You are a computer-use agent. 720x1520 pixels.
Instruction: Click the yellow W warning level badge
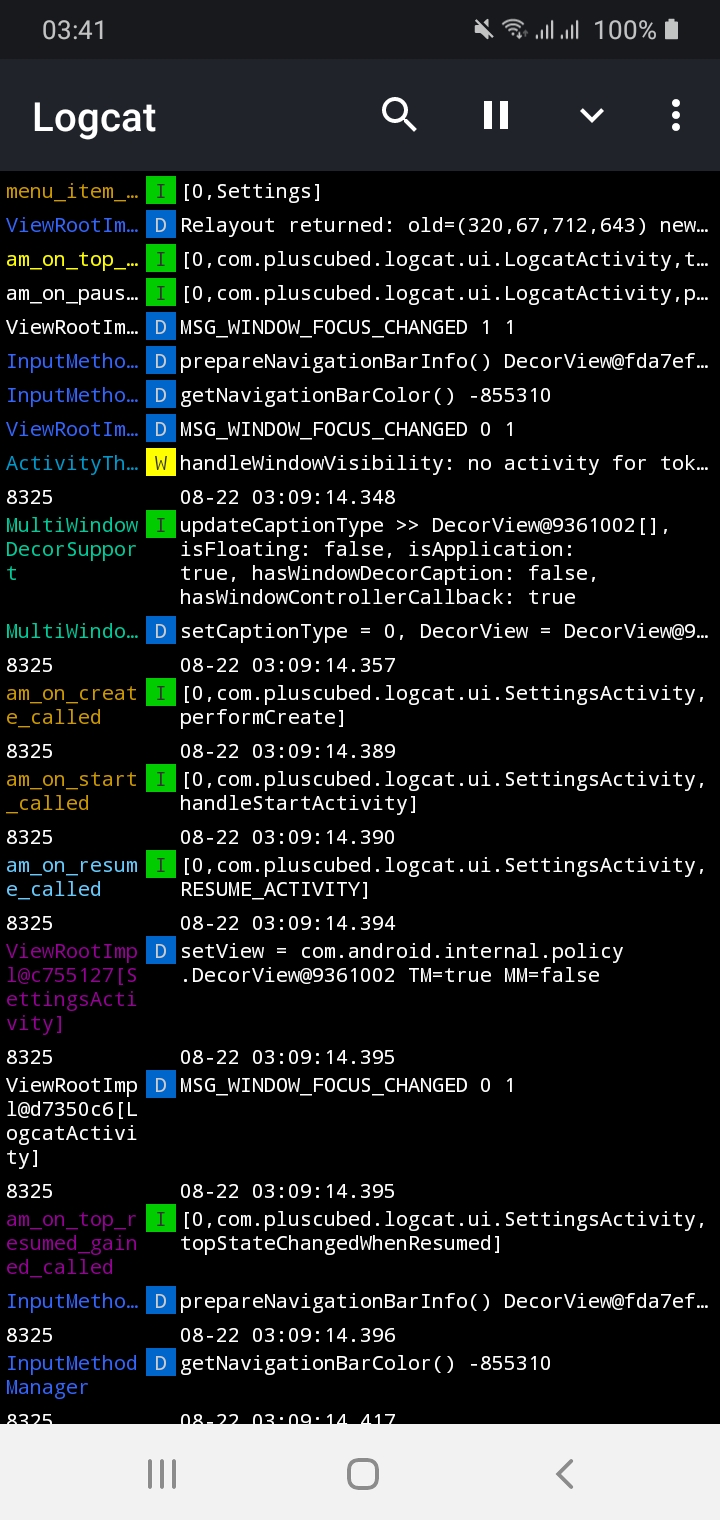click(160, 463)
